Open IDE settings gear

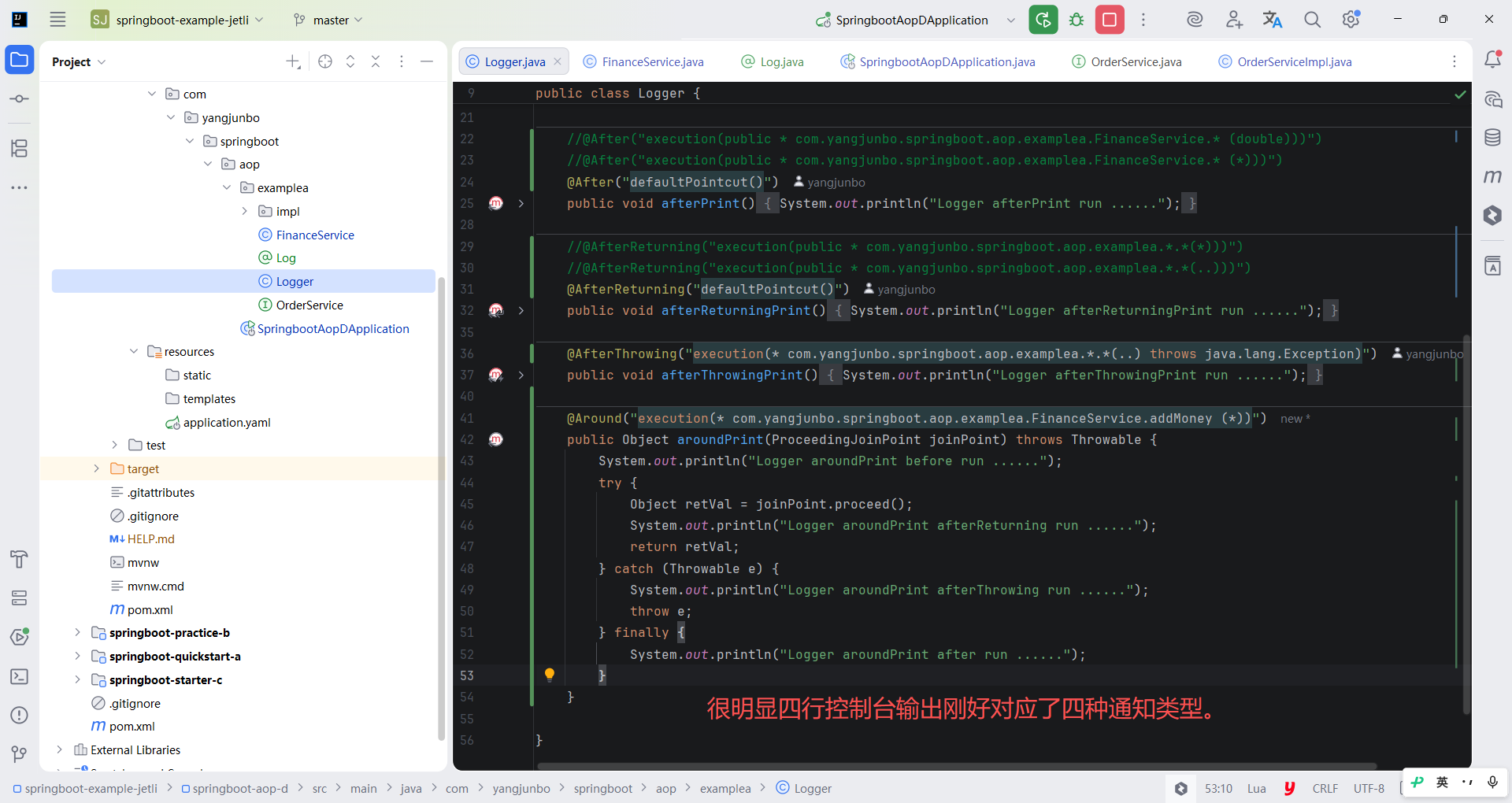pyautogui.click(x=1351, y=20)
